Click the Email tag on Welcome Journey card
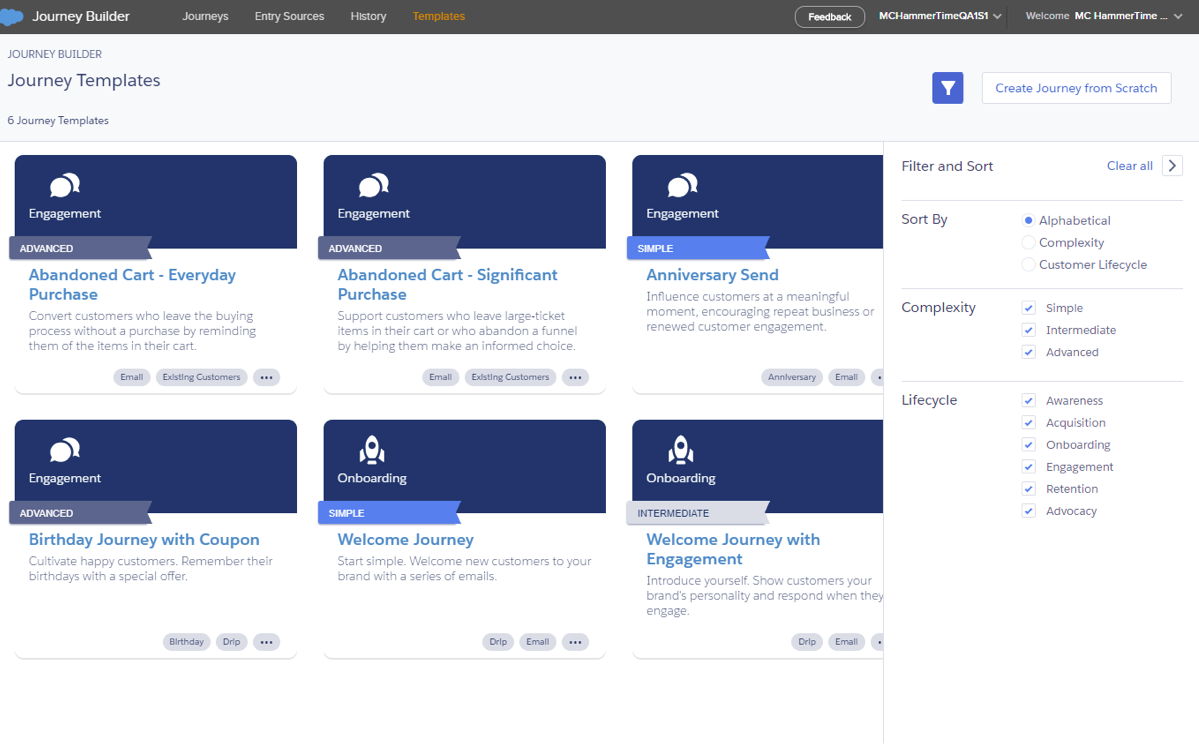Image resolution: width=1199 pixels, height=755 pixels. pyautogui.click(x=538, y=642)
